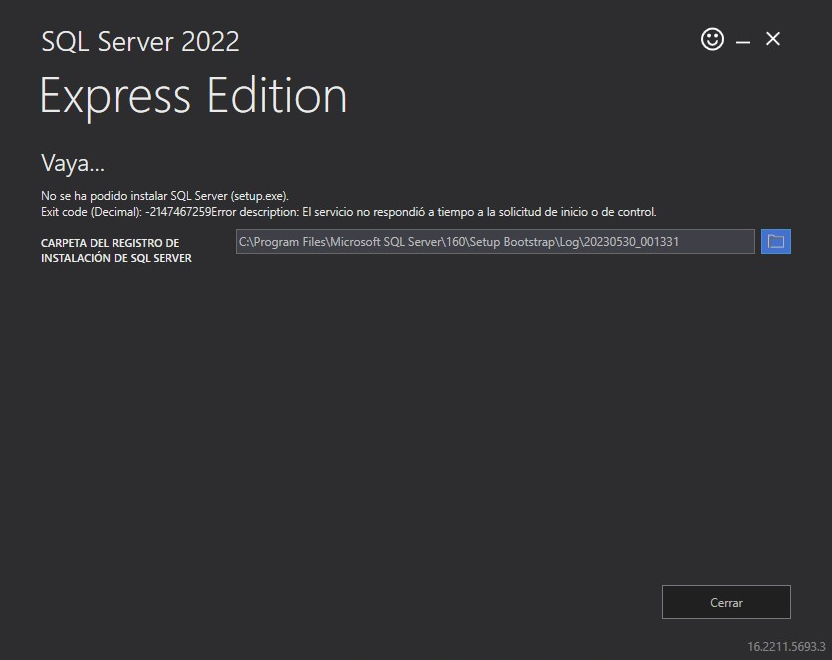Click the Cerrar button
The image size is (832, 660).
click(726, 602)
